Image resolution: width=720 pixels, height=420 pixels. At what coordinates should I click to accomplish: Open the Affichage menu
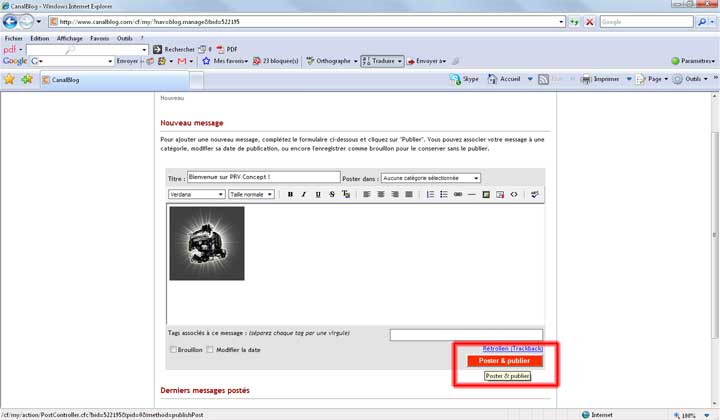tap(70, 39)
